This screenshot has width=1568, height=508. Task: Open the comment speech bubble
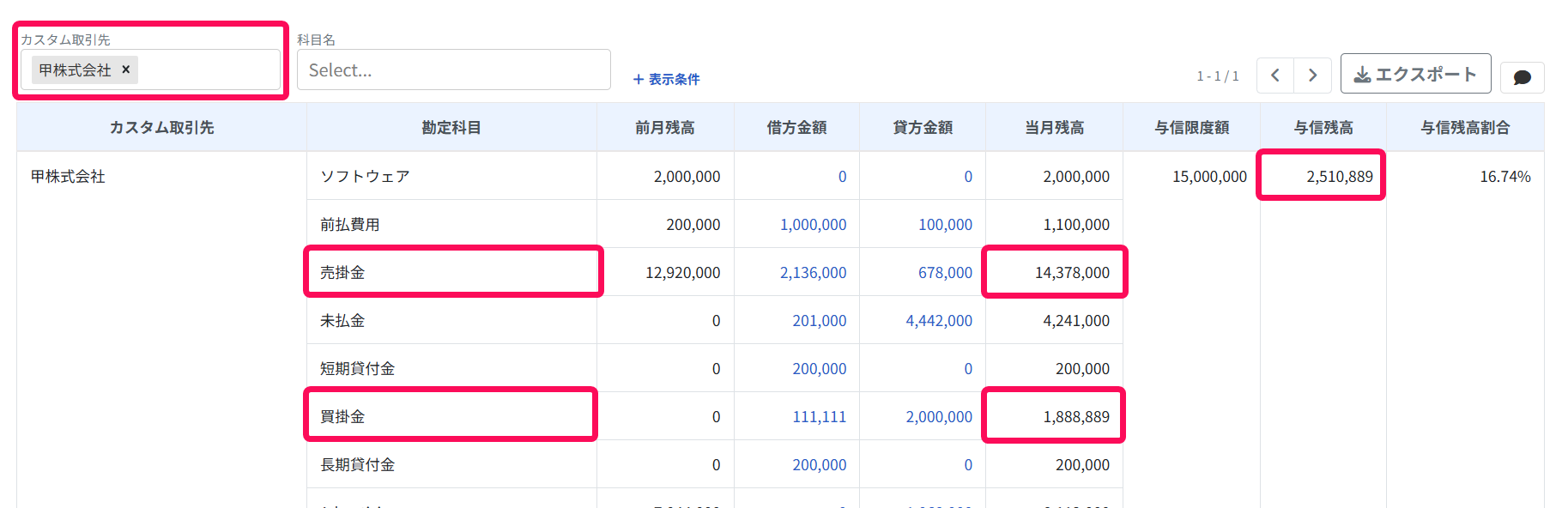pos(1523,77)
